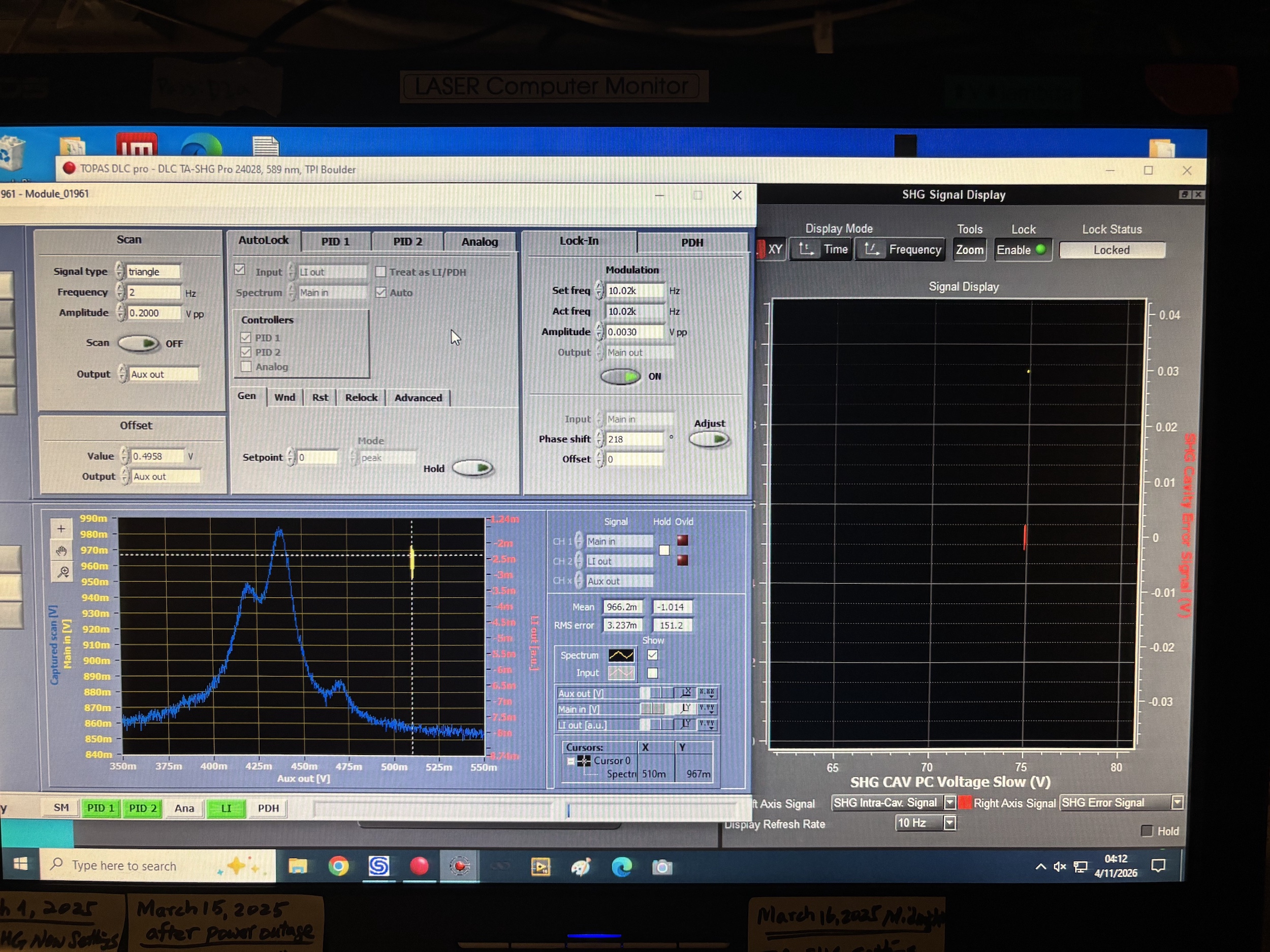Image resolution: width=1270 pixels, height=952 pixels.
Task: Check the Hold checkbox in SHG Signal Display
Action: (1147, 831)
